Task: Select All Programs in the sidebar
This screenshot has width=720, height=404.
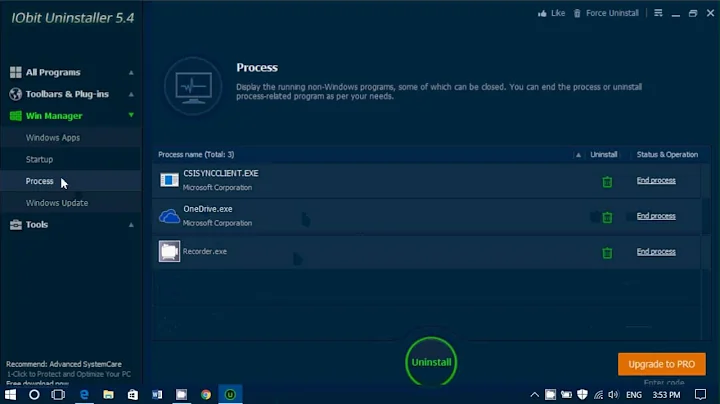Action: click(53, 72)
